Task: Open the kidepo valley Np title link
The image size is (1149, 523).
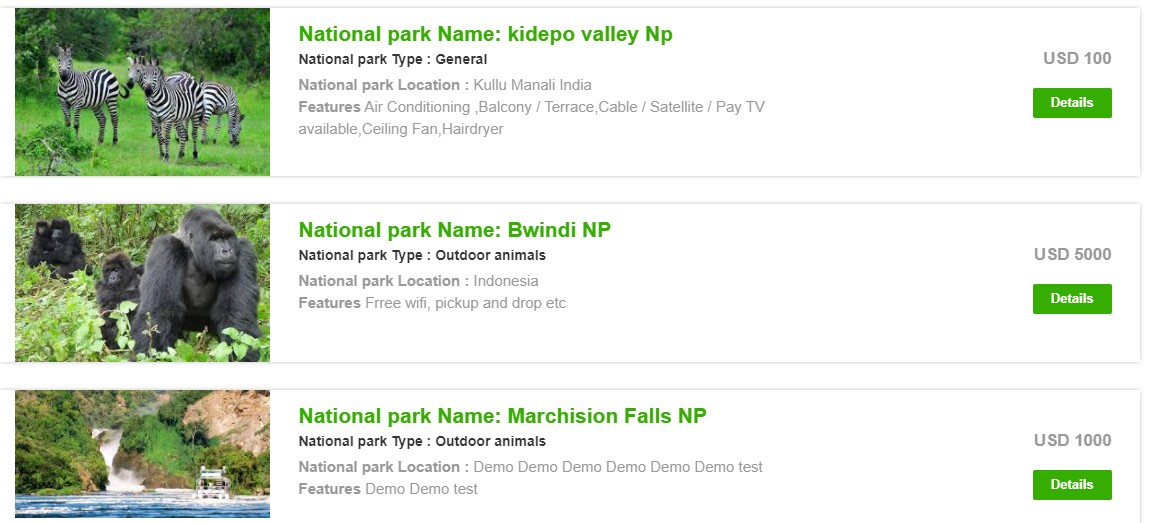Action: [x=485, y=34]
